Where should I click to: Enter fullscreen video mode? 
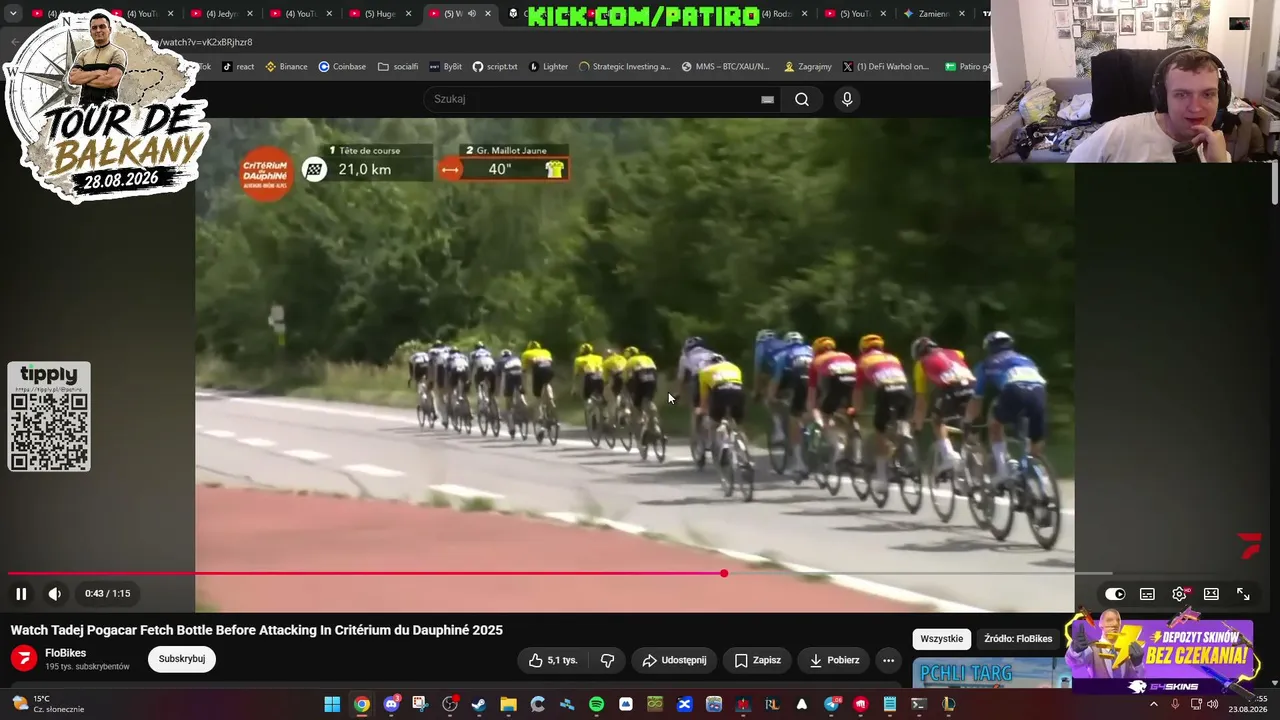[x=1243, y=594]
